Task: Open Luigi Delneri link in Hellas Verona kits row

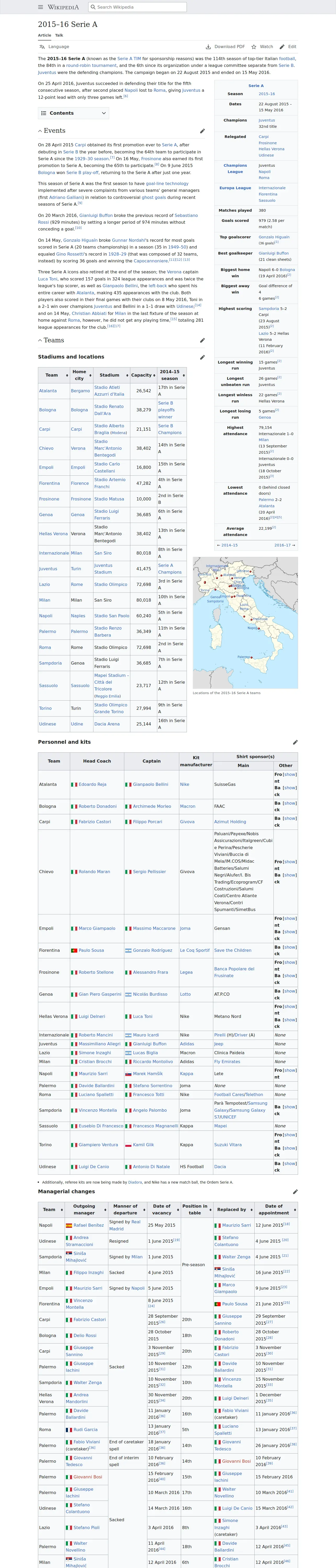Action: coord(92,1017)
